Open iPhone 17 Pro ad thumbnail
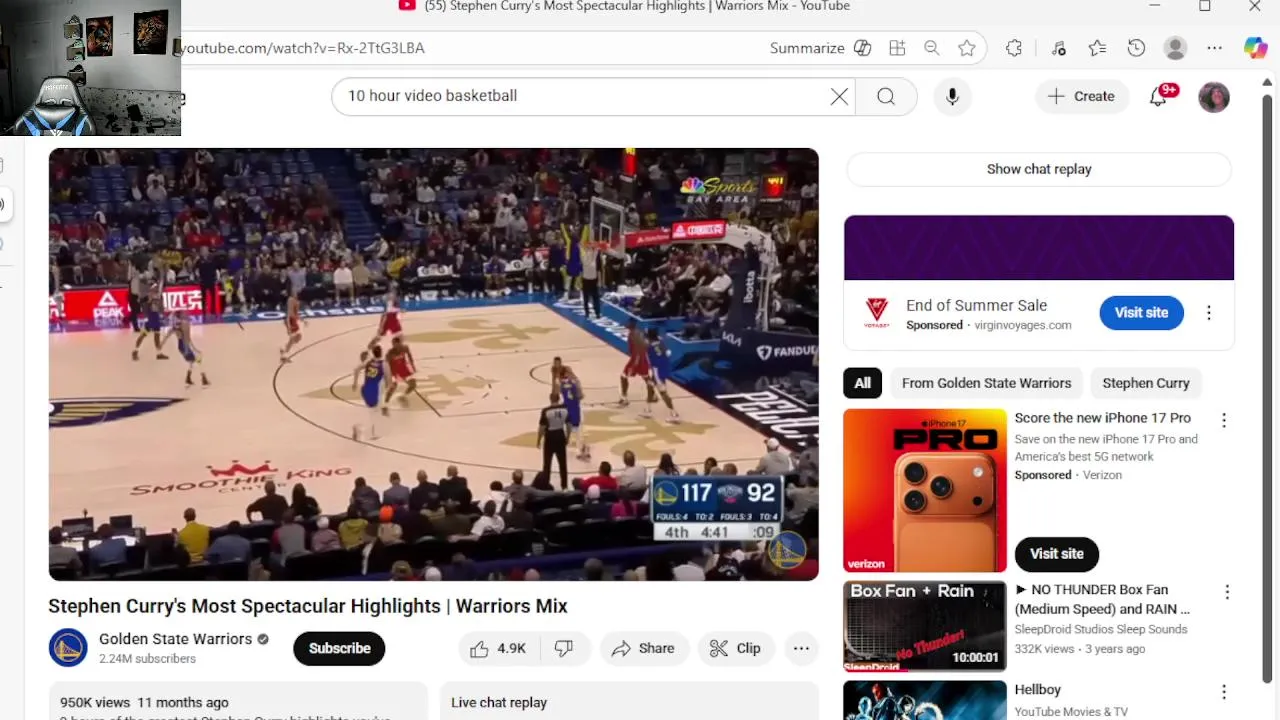 point(925,490)
